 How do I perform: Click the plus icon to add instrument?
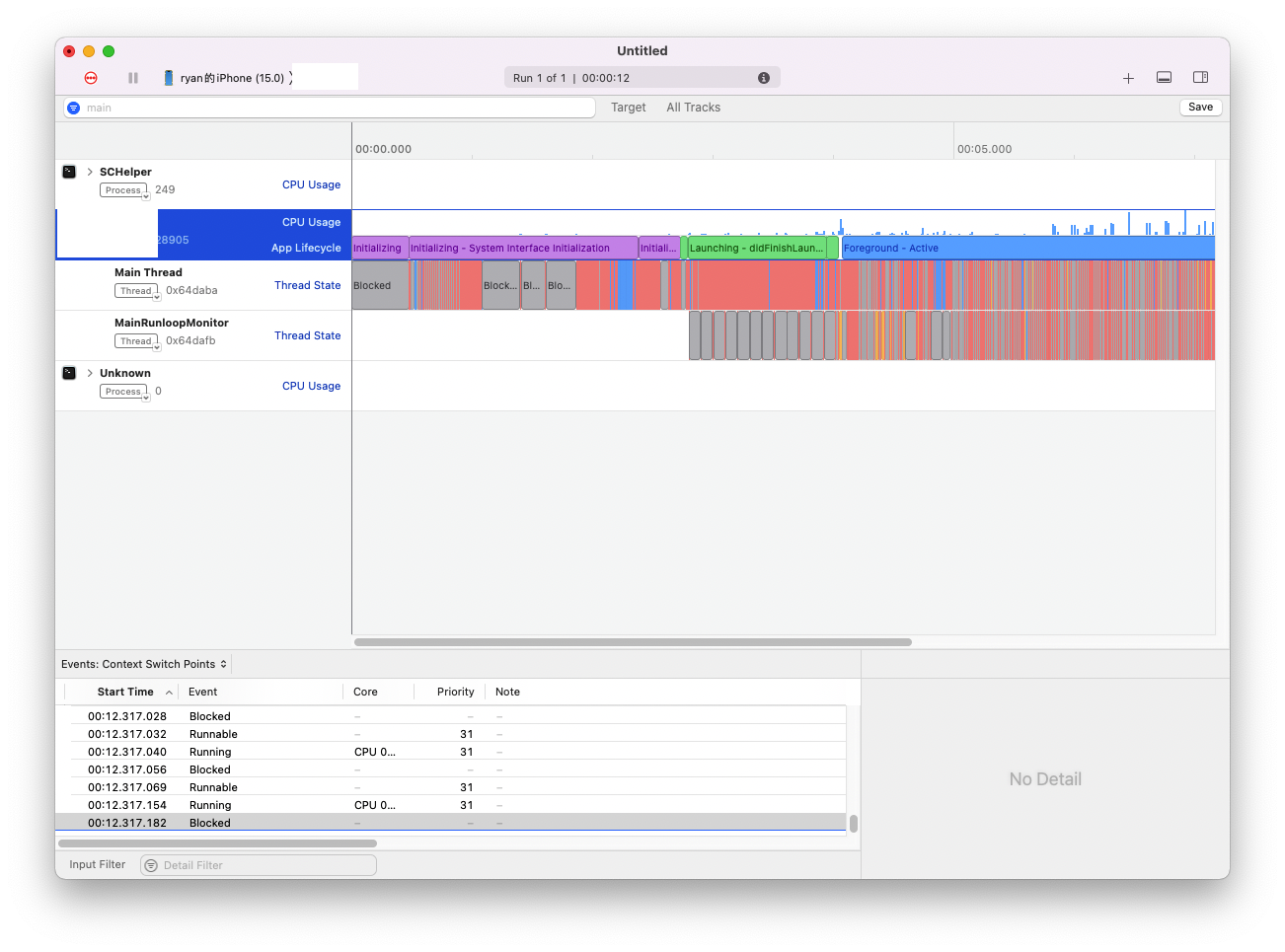click(1128, 78)
